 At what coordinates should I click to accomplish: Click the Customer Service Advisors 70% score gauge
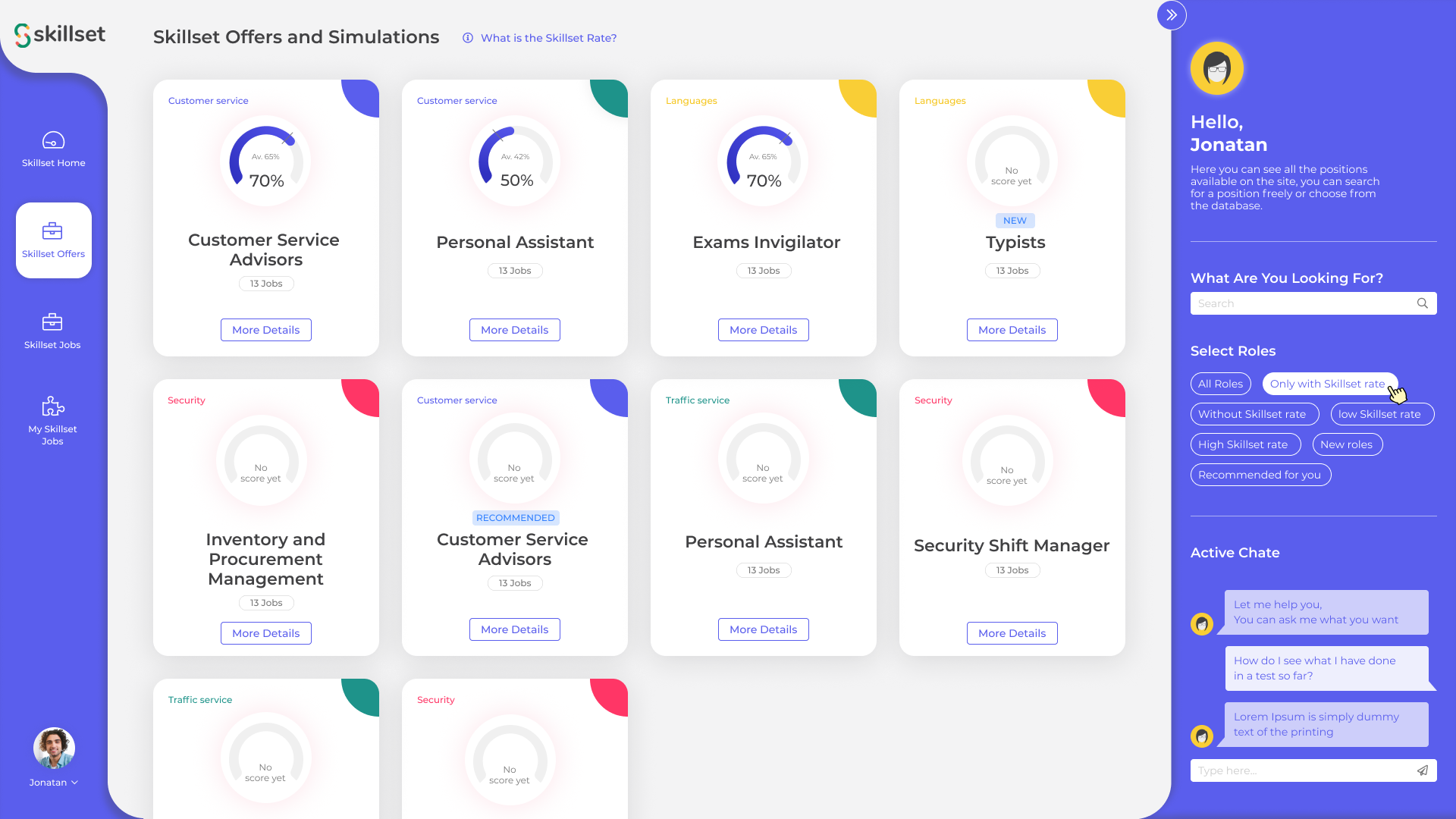(x=265, y=161)
